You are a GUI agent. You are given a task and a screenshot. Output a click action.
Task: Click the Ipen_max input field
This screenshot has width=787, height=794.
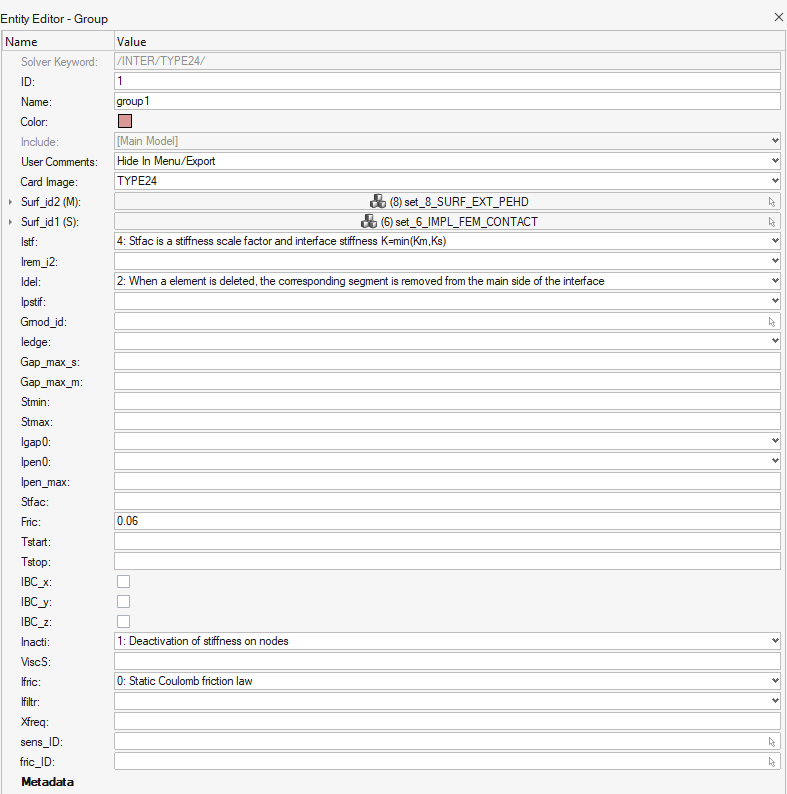pyautogui.click(x=447, y=481)
